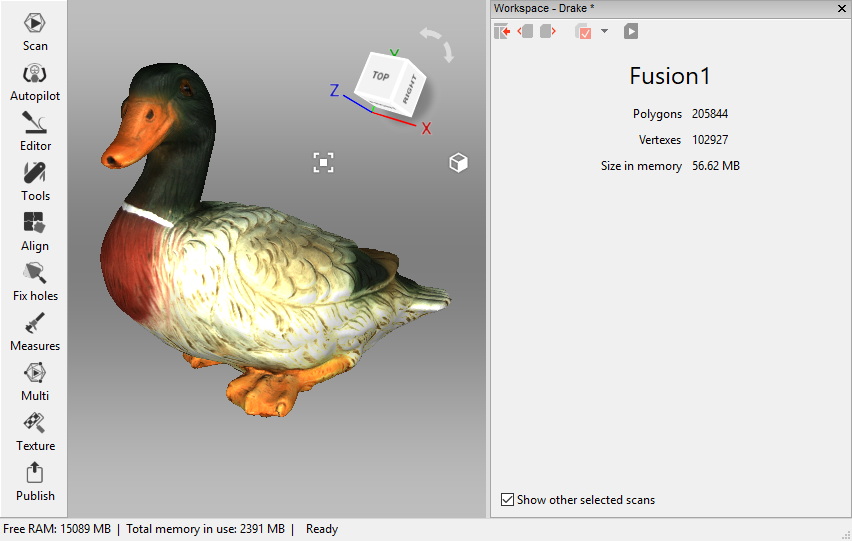Click the fit-to-view frame icon

(323, 162)
